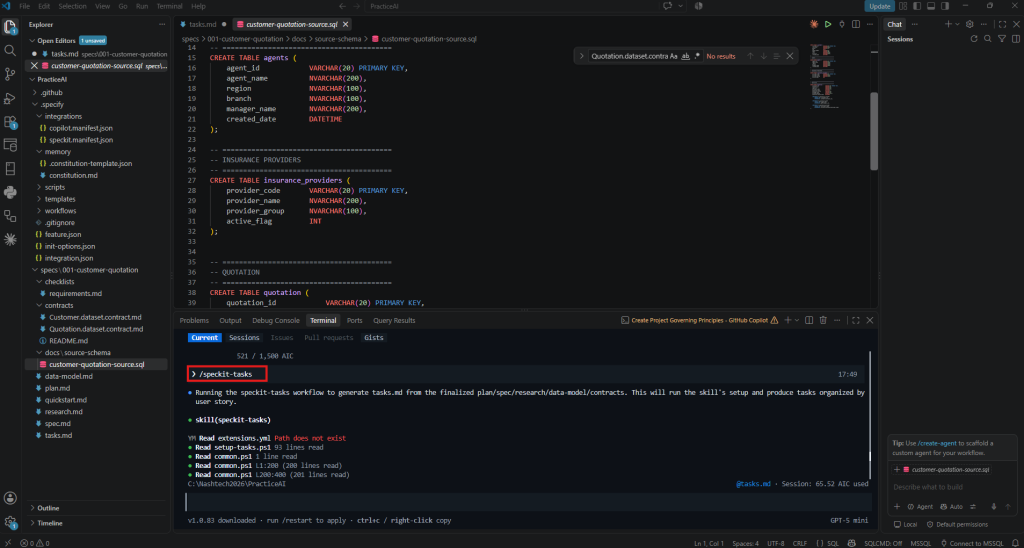This screenshot has width=1024, height=548.
Task: Click the Update button
Action: click(x=880, y=6)
